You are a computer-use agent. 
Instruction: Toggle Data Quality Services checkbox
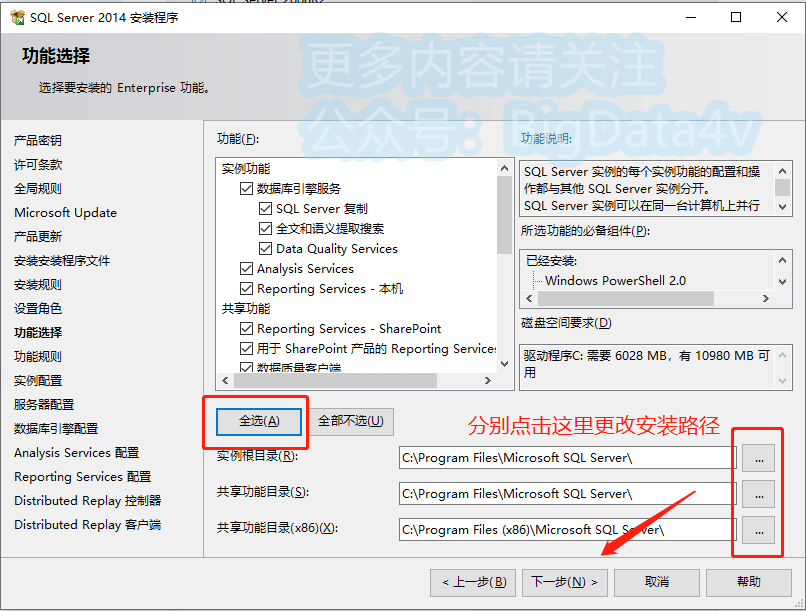coord(265,249)
